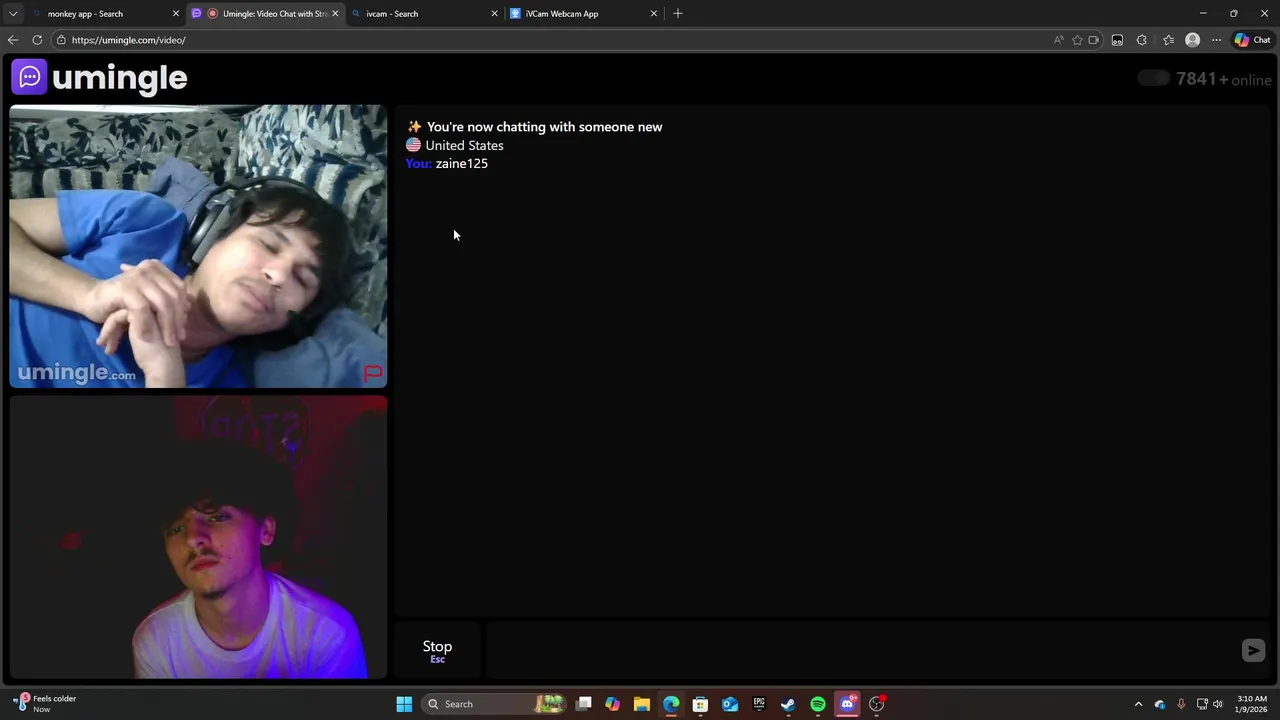
Task: Focus the chat message input field
Action: click(860, 650)
